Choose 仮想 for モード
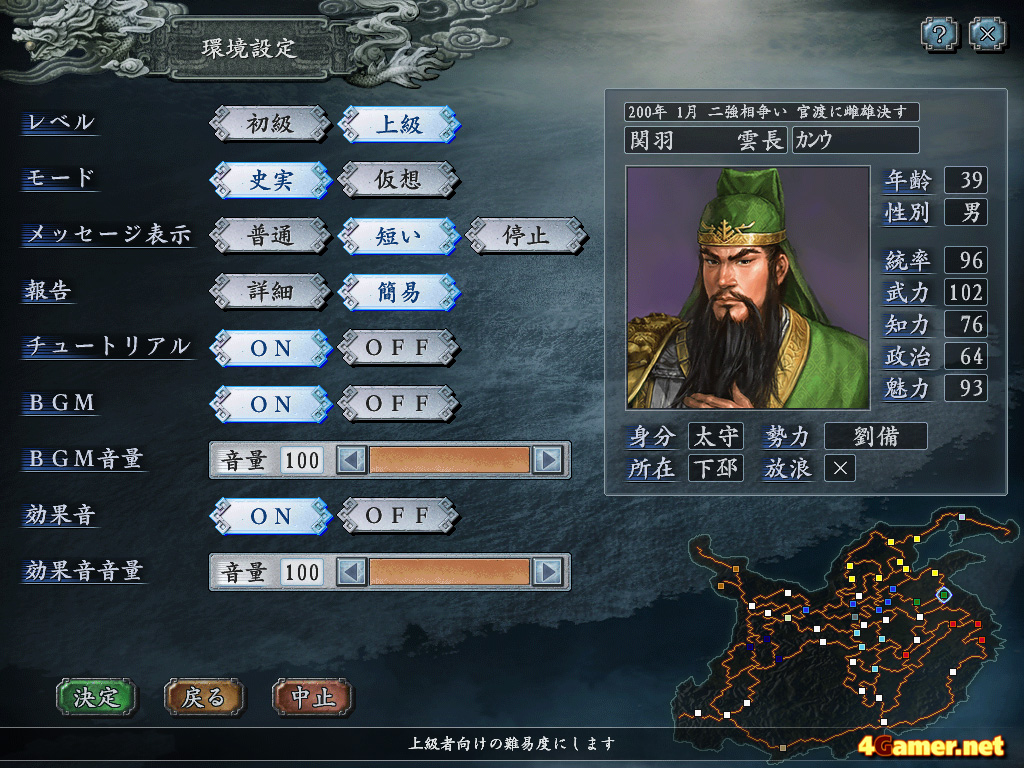 pos(398,180)
